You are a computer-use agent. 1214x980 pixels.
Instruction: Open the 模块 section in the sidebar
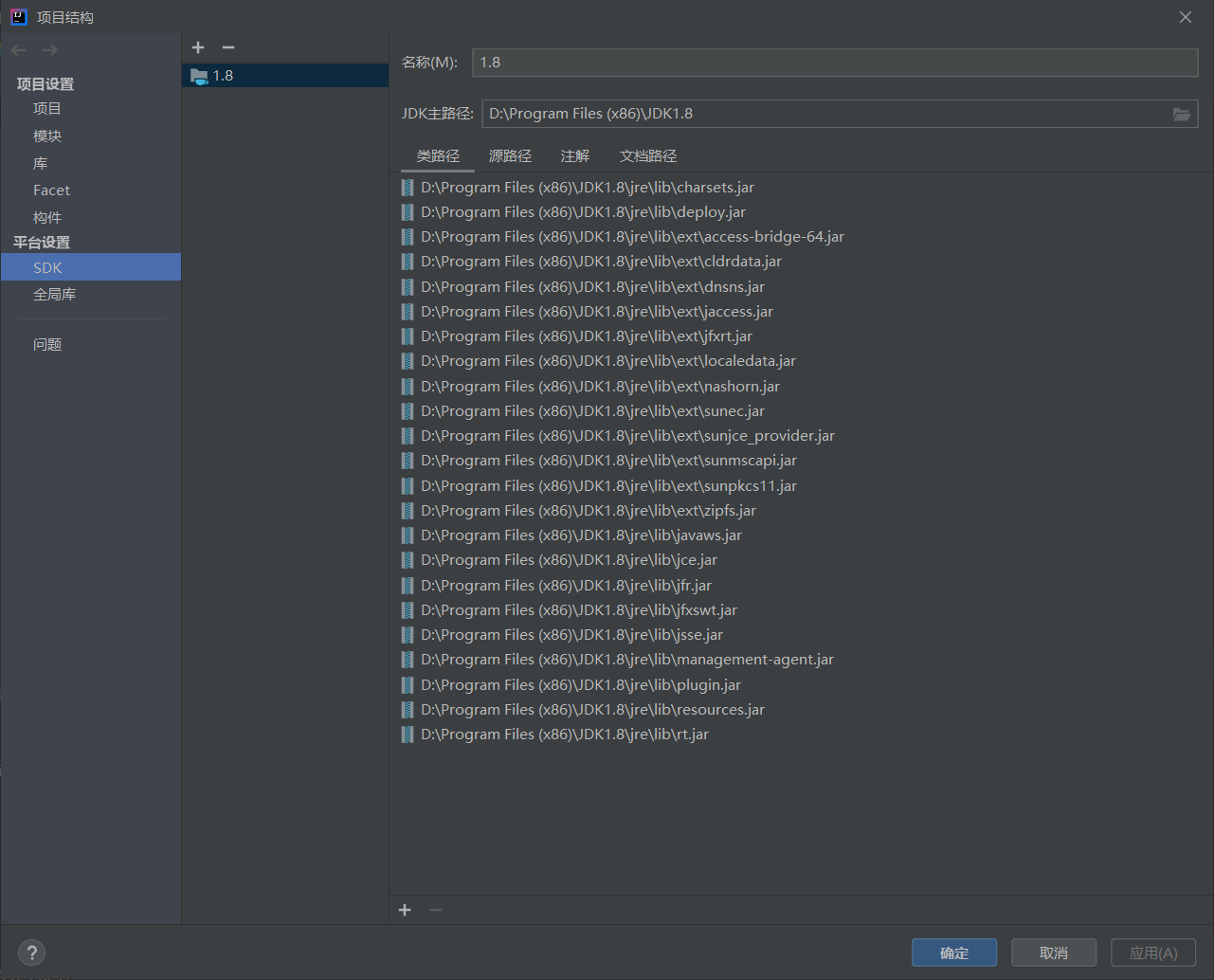51,136
